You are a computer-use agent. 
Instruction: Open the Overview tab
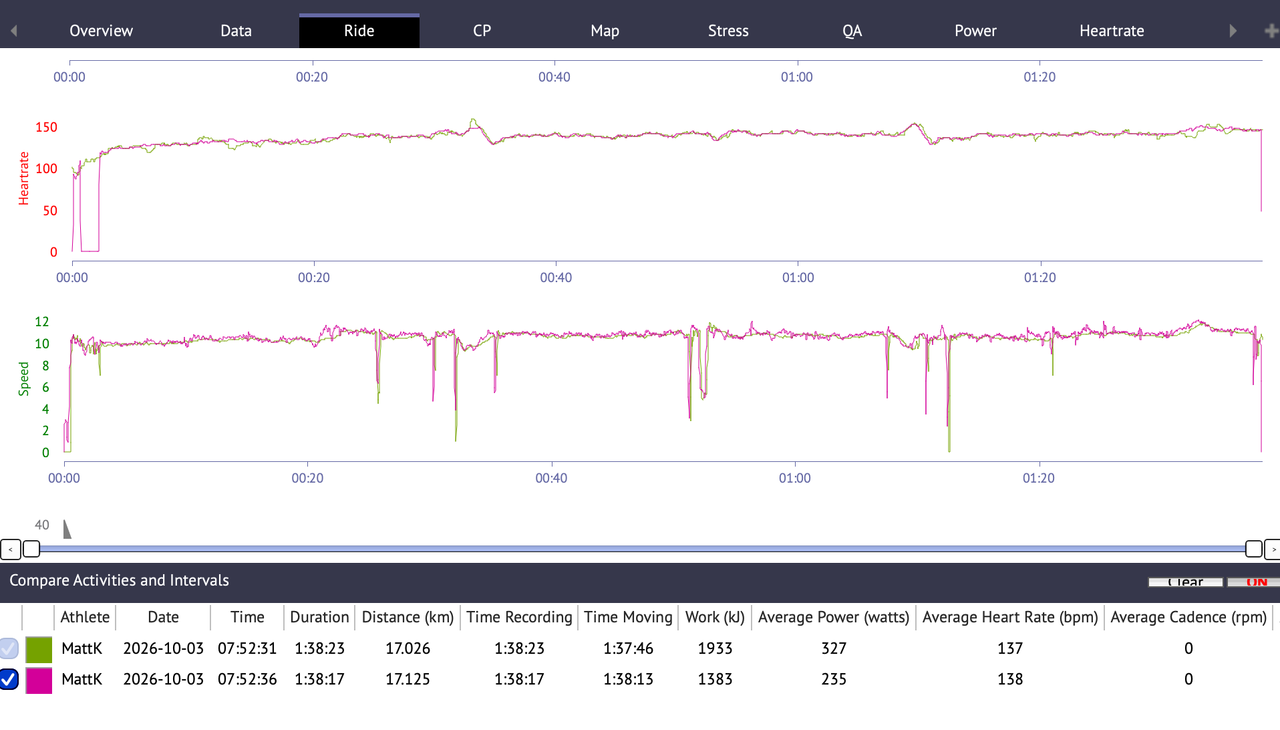(101, 31)
